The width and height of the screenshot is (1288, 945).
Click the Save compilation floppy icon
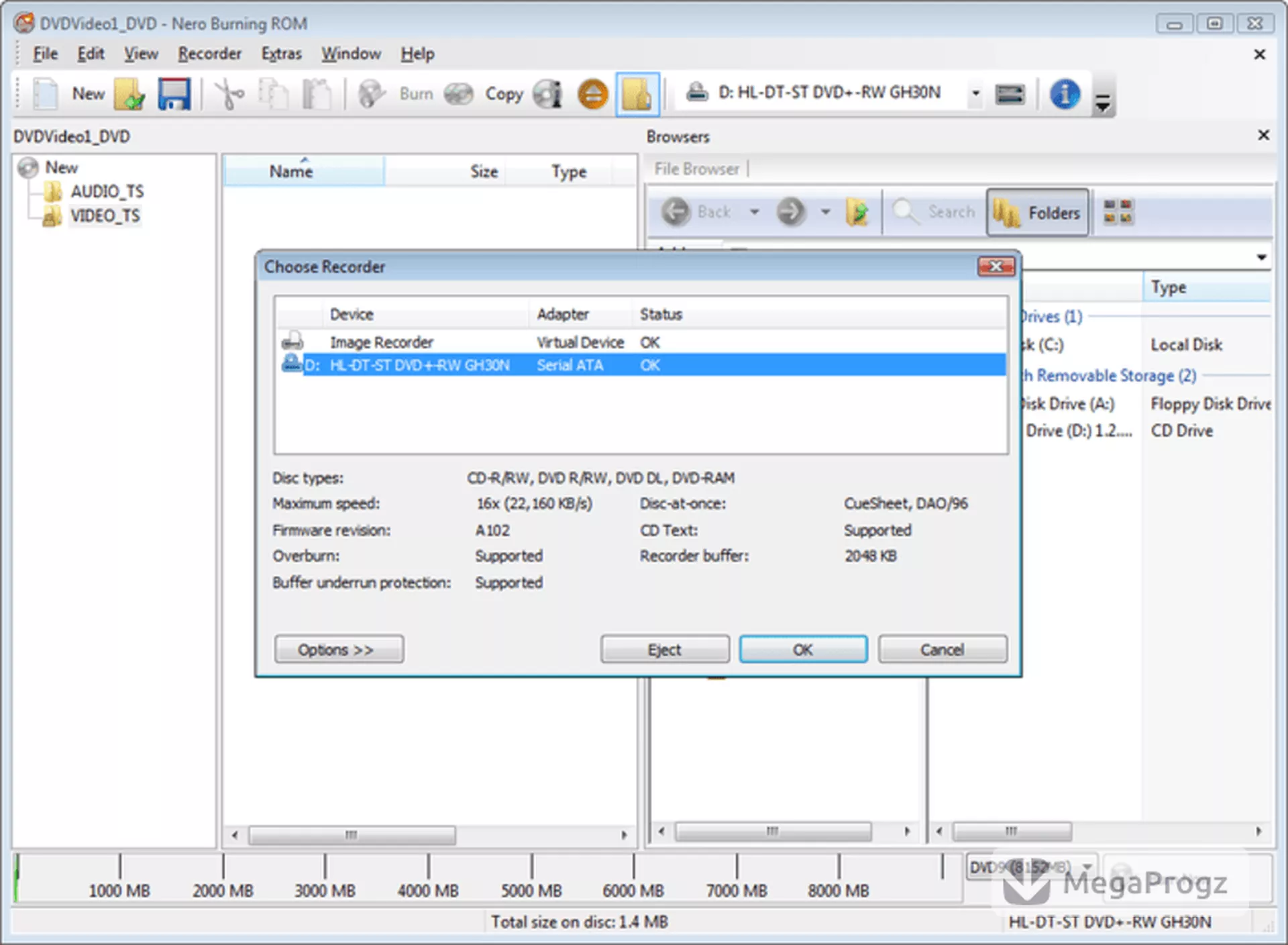(174, 93)
